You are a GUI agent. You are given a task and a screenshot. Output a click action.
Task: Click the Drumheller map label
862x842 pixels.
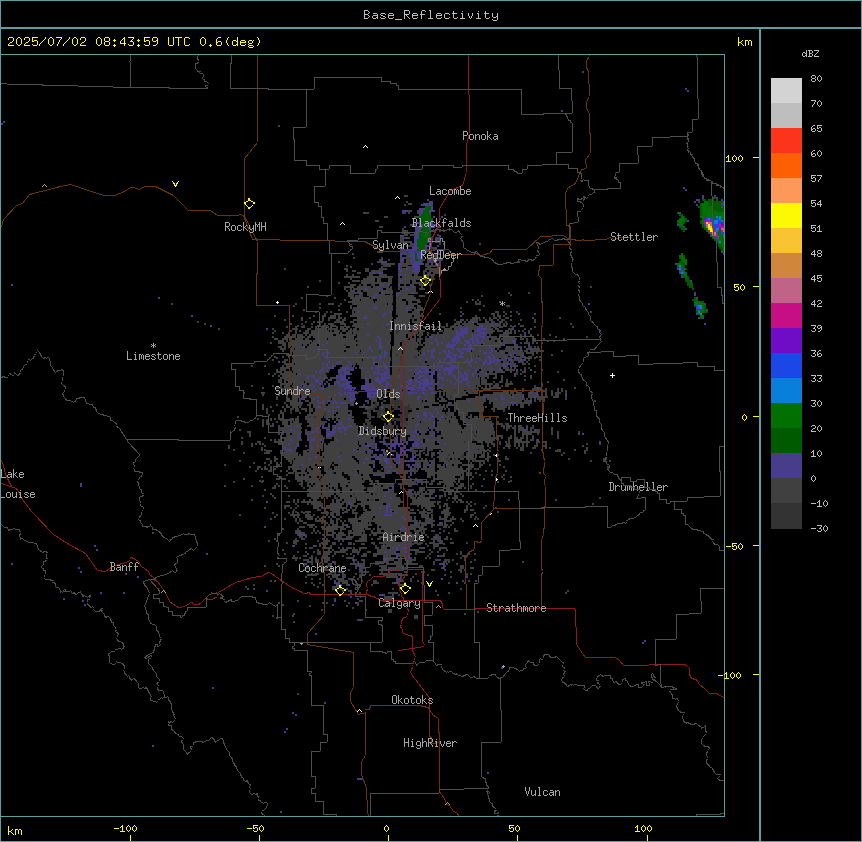point(638,487)
